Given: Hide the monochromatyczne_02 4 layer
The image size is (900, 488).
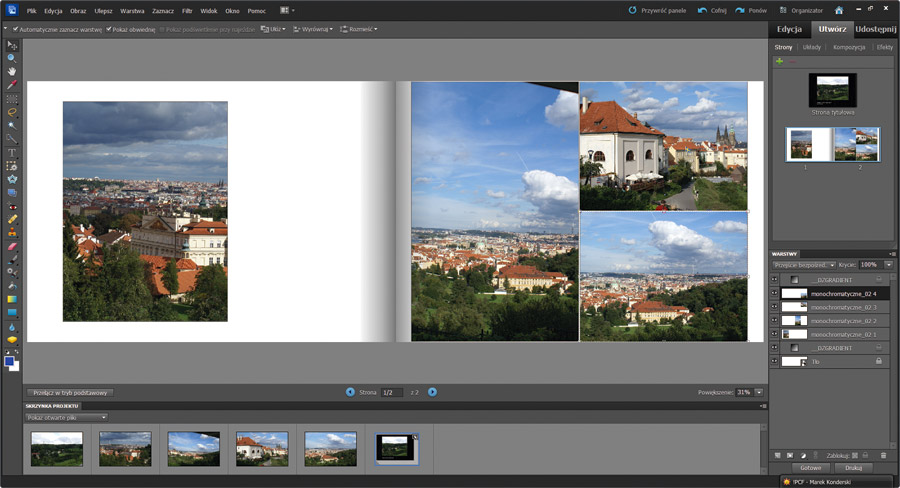Looking at the screenshot, I should [x=774, y=294].
